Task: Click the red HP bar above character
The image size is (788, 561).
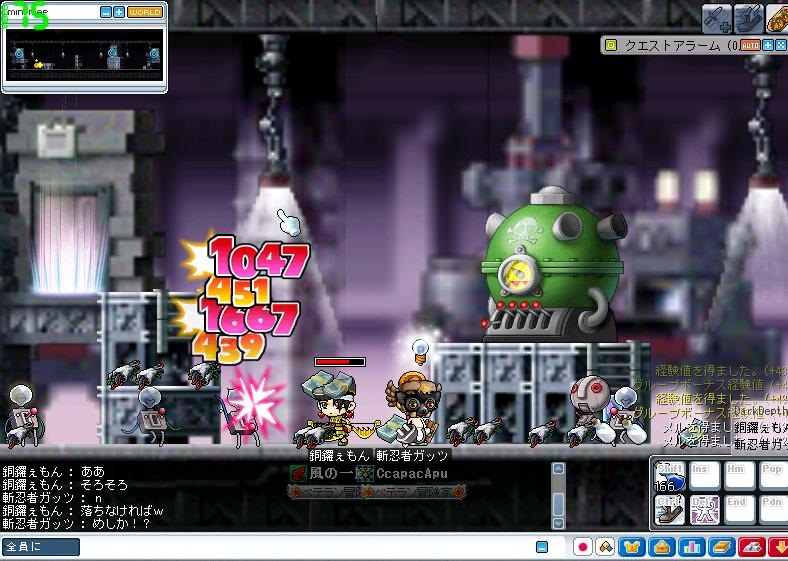Action: (340, 362)
